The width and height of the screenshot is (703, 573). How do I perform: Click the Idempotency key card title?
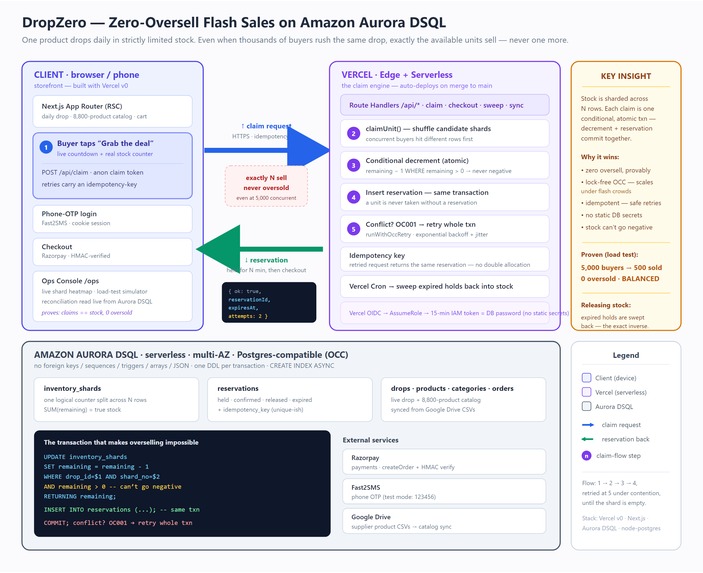pos(377,255)
